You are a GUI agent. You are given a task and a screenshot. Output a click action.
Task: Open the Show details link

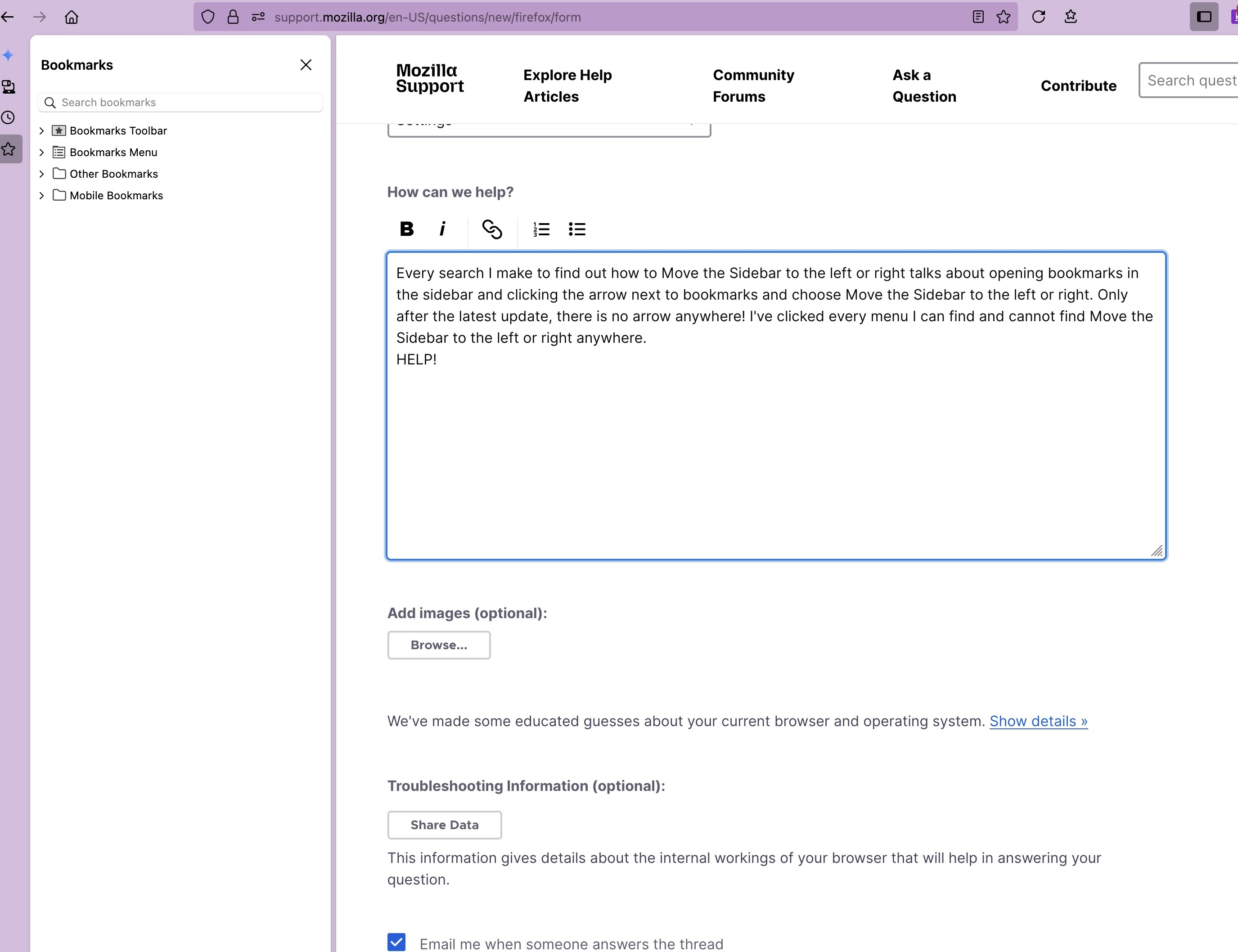tap(1038, 721)
